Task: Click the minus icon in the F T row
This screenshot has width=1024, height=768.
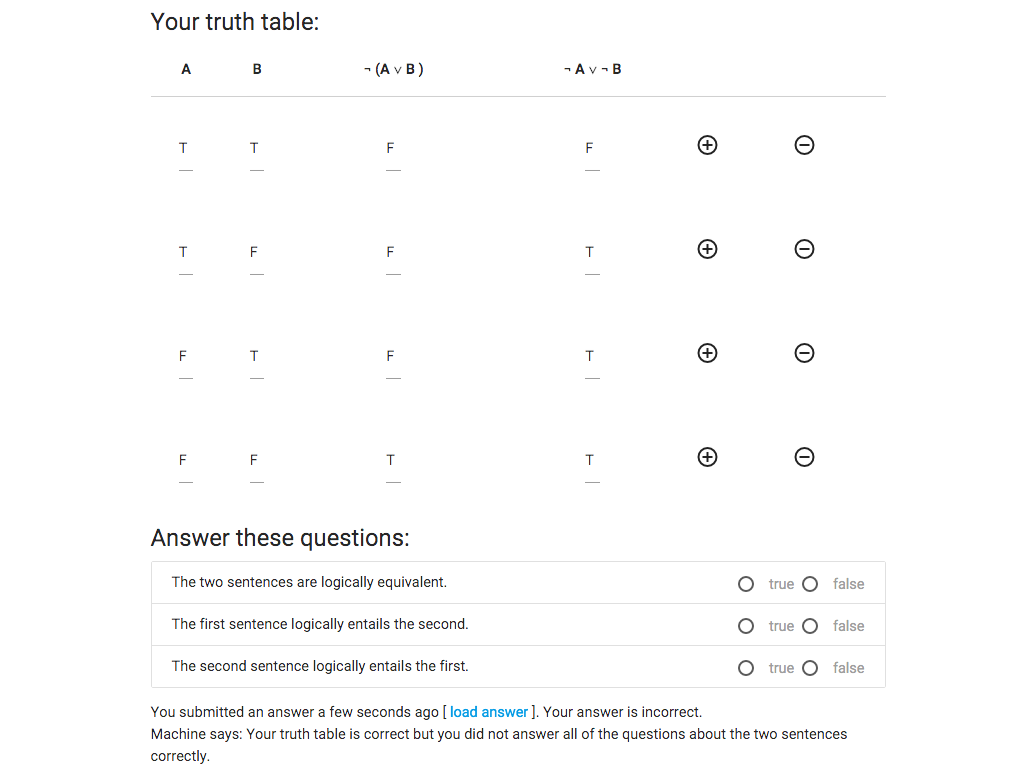Action: [x=804, y=354]
